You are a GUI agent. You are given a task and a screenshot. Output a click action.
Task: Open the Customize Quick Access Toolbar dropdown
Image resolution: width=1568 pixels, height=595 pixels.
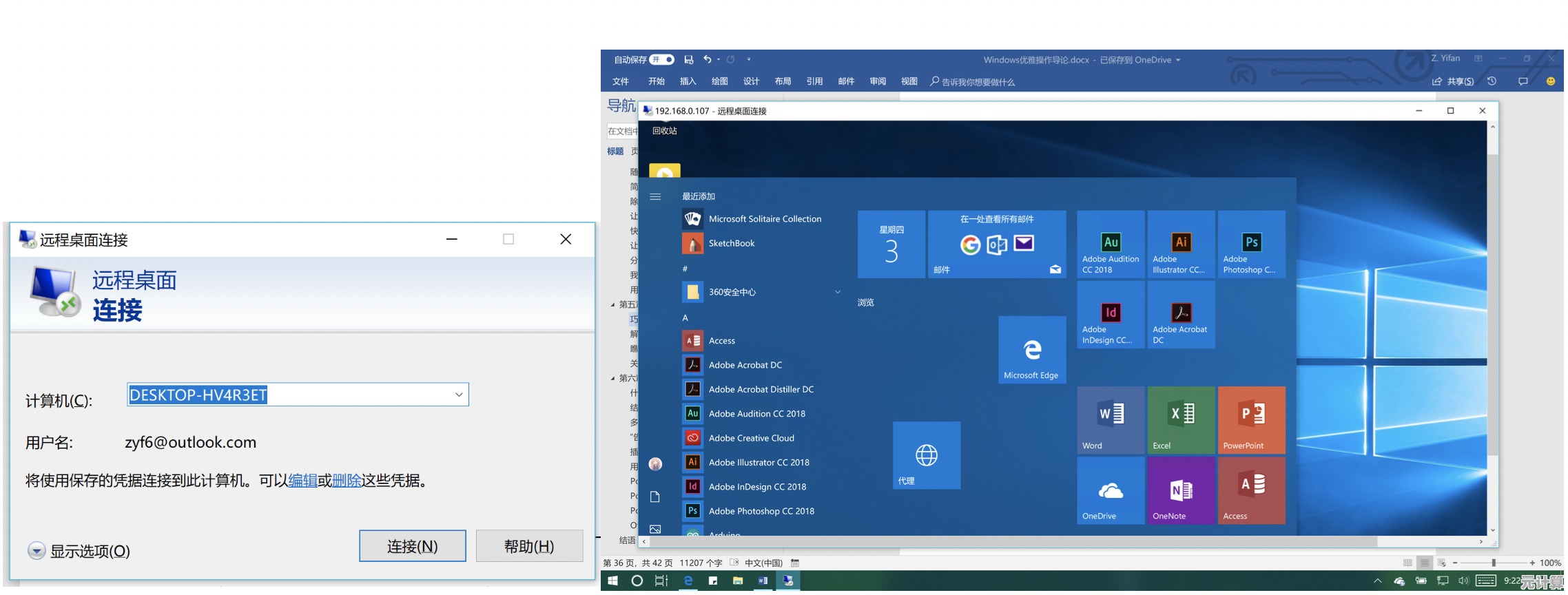tap(749, 60)
